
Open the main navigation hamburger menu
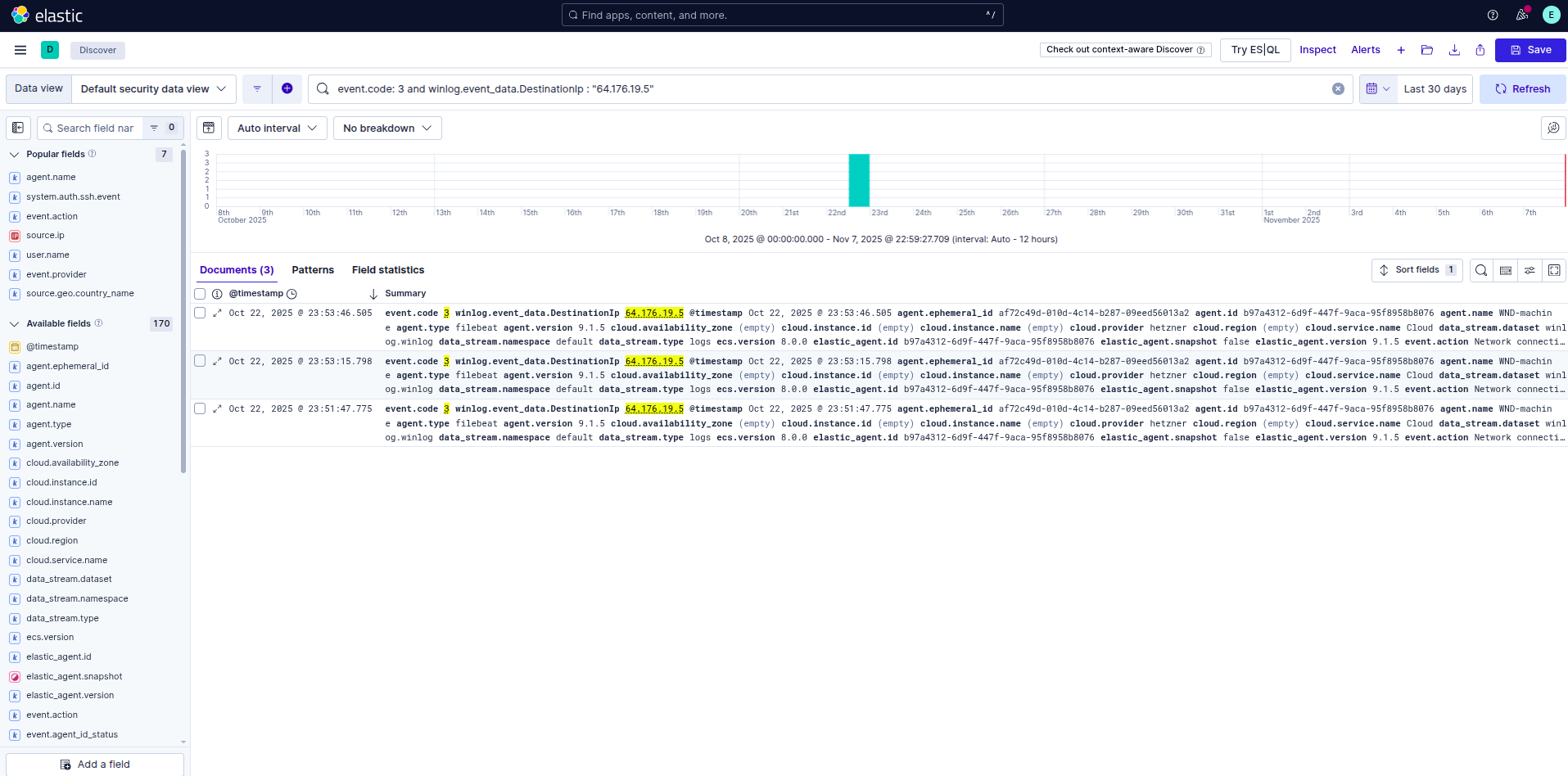pyautogui.click(x=20, y=50)
